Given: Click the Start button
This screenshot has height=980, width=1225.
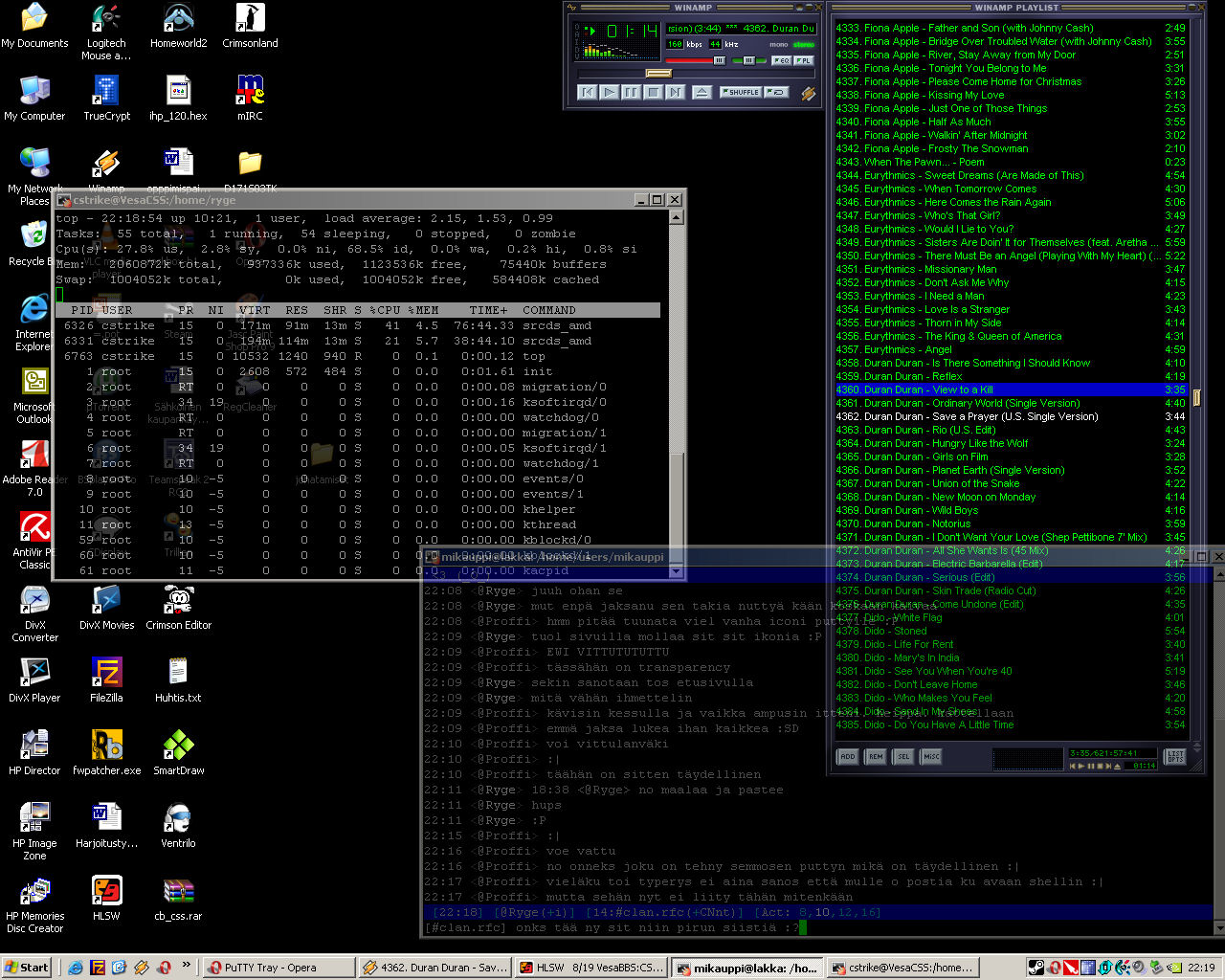Looking at the screenshot, I should coord(27,968).
